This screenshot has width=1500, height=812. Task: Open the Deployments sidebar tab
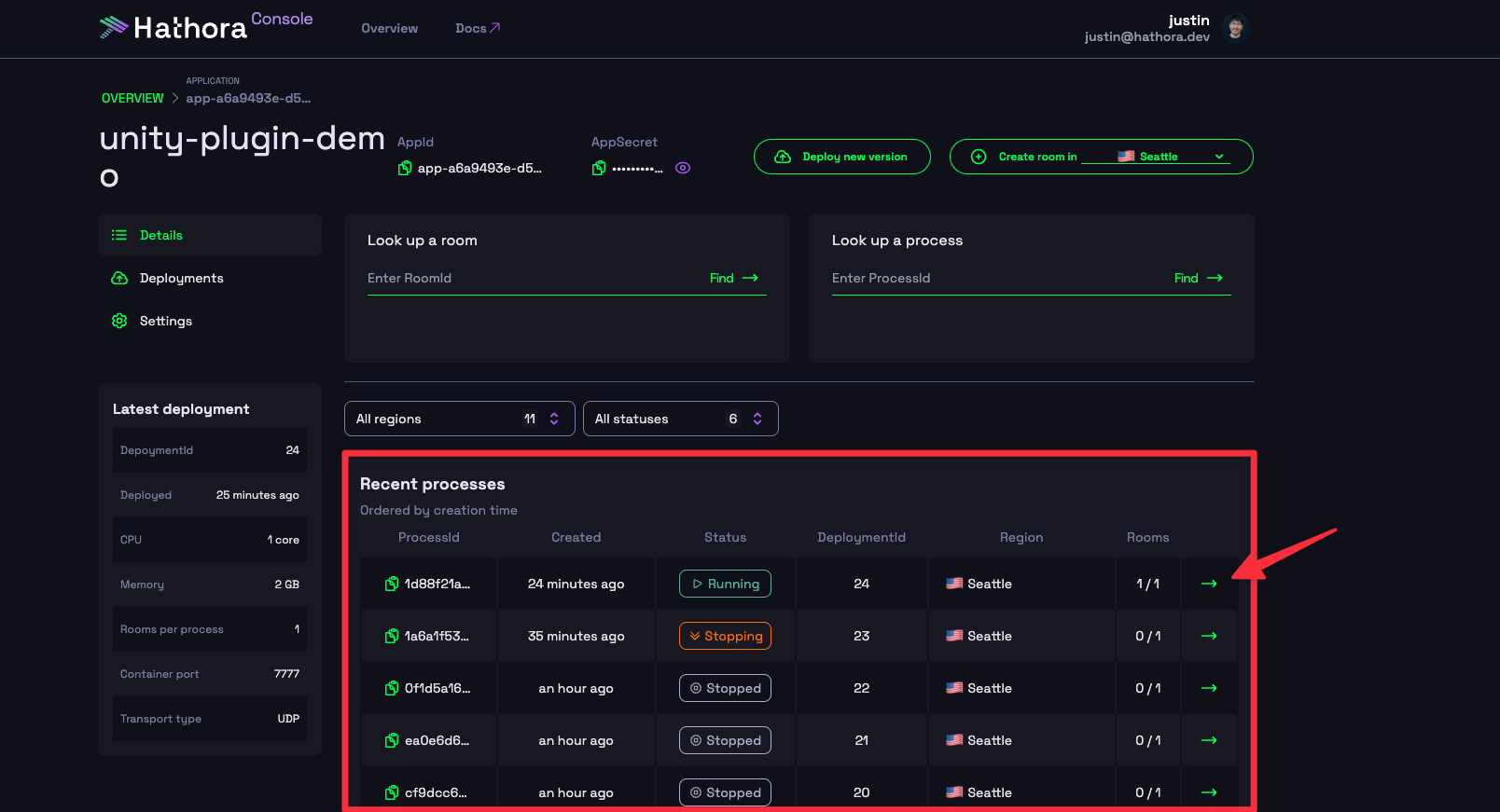pyautogui.click(x=210, y=278)
